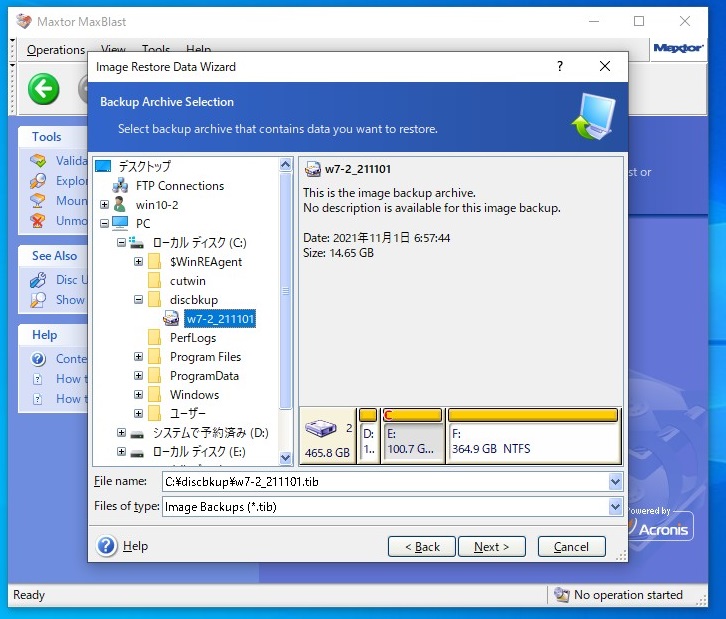Viewport: 726px width, 619px height.
Task: Click the archive icon beside w7-2_211101 title
Action: (x=313, y=169)
